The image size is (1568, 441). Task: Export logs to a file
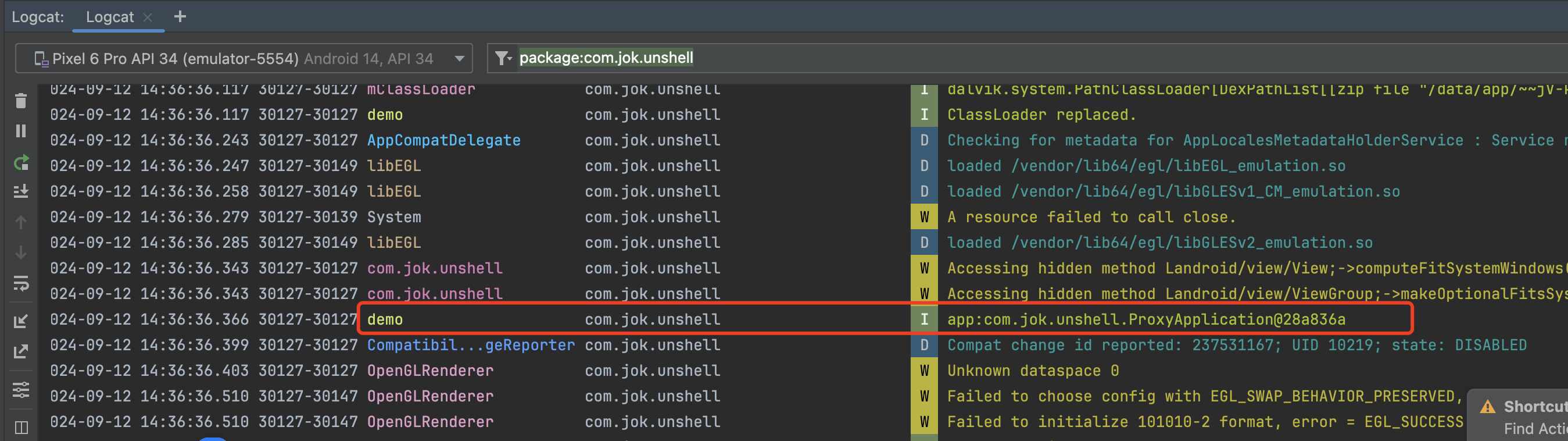pyautogui.click(x=21, y=351)
